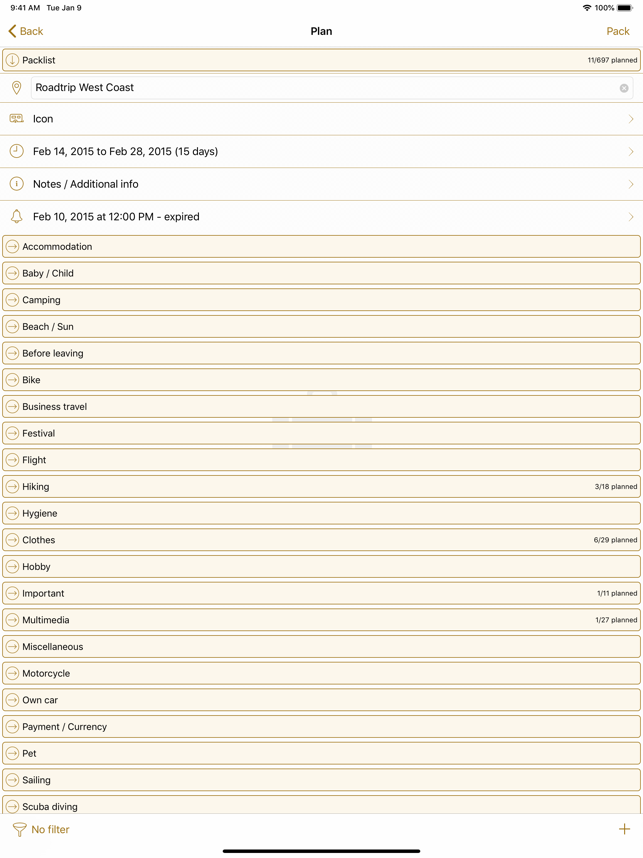643x858 pixels.
Task: Open the Icon selection row chevron
Action: point(630,119)
